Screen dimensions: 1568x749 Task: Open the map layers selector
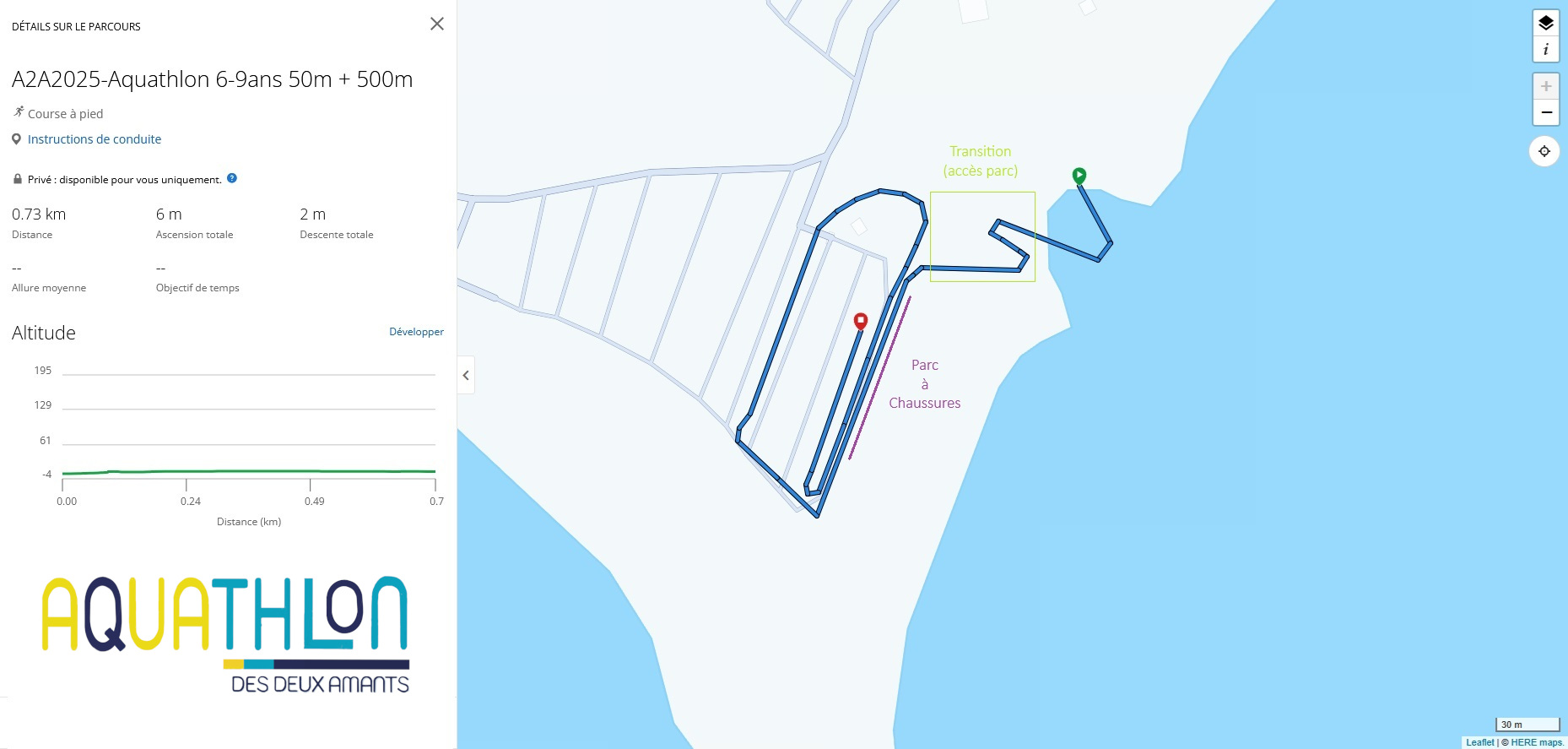coord(1545,23)
